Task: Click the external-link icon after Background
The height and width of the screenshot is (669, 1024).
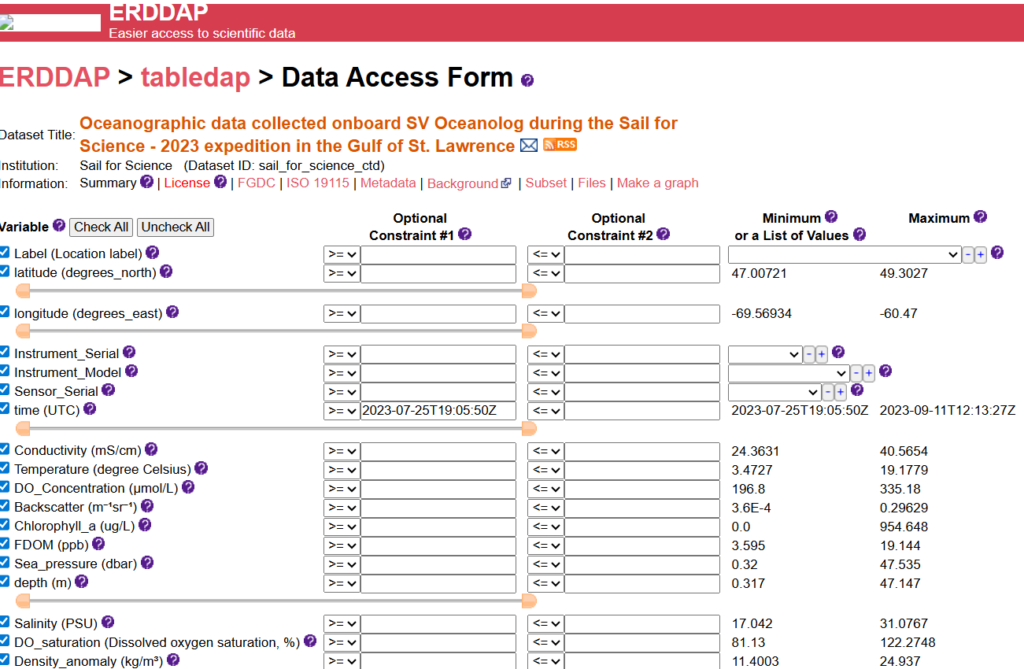Action: (506, 184)
